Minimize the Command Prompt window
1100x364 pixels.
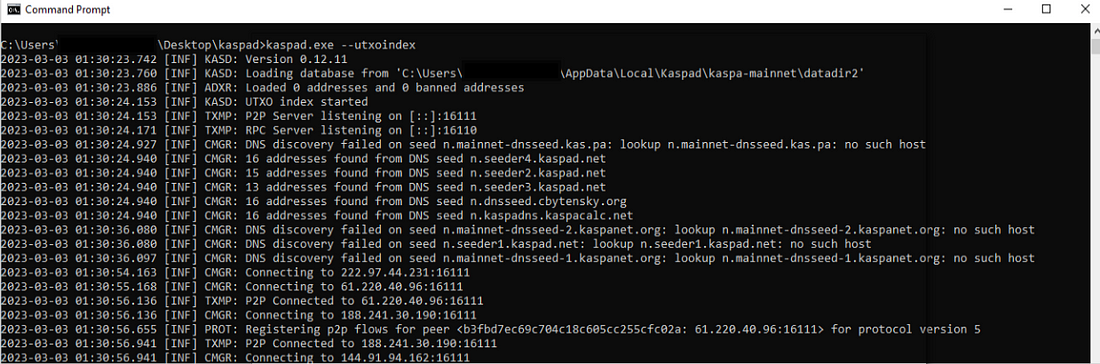[1007, 10]
